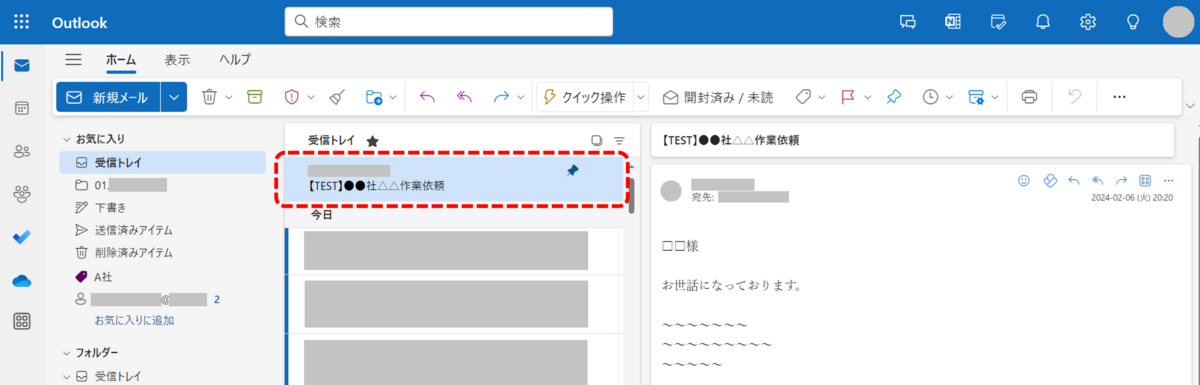Viewport: 1200px width, 385px height.
Task: Sweep messages with the broom icon
Action: click(338, 97)
